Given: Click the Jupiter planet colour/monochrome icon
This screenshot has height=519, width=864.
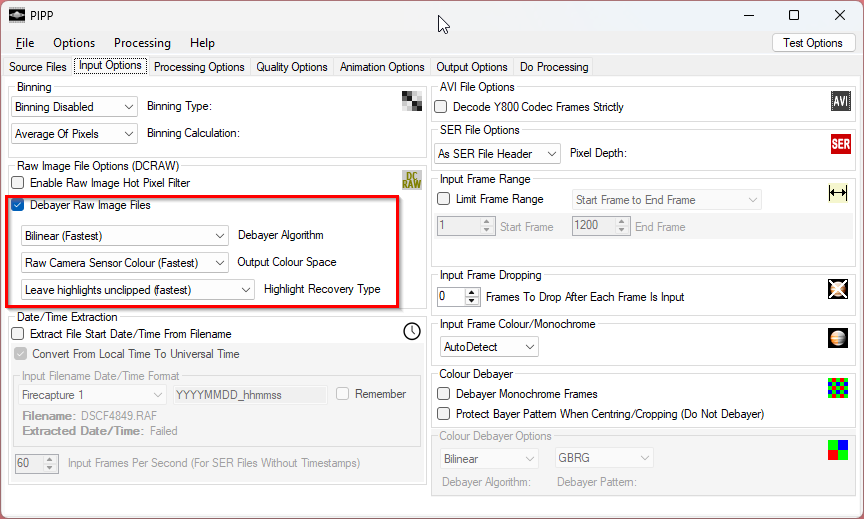Looking at the screenshot, I should pyautogui.click(x=838, y=338).
